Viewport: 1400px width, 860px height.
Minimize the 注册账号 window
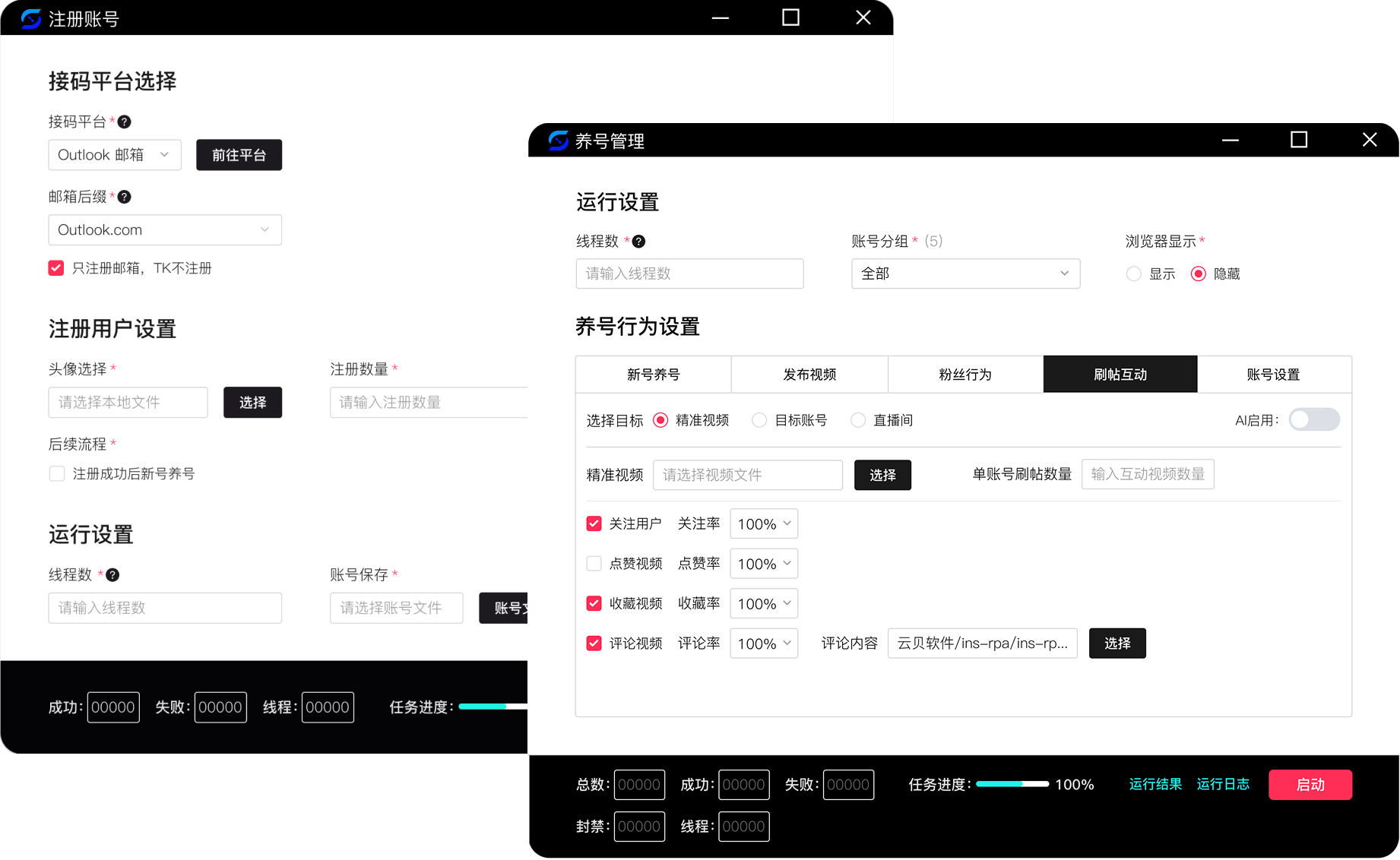720,17
